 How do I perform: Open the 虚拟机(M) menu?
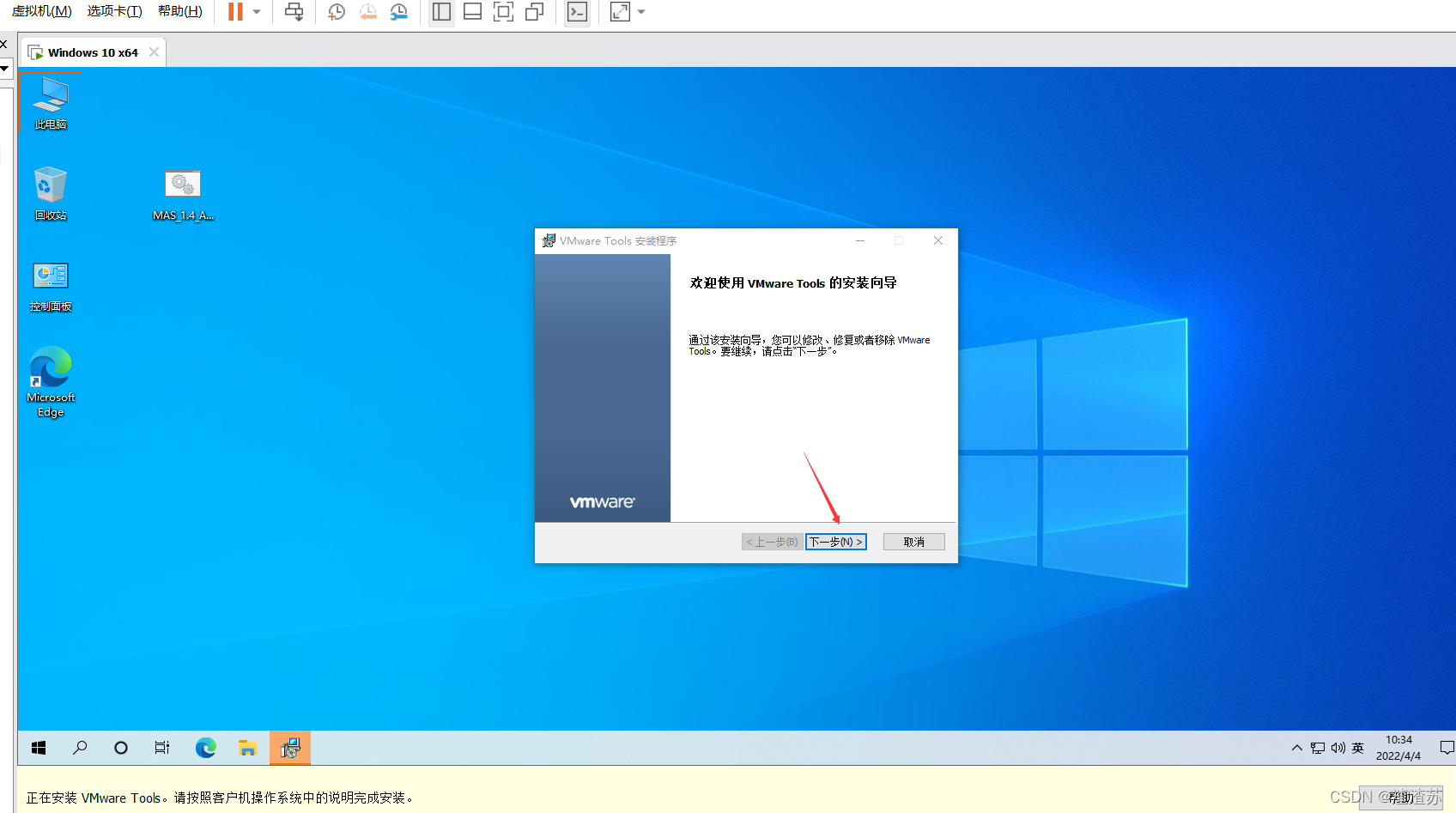pyautogui.click(x=41, y=11)
